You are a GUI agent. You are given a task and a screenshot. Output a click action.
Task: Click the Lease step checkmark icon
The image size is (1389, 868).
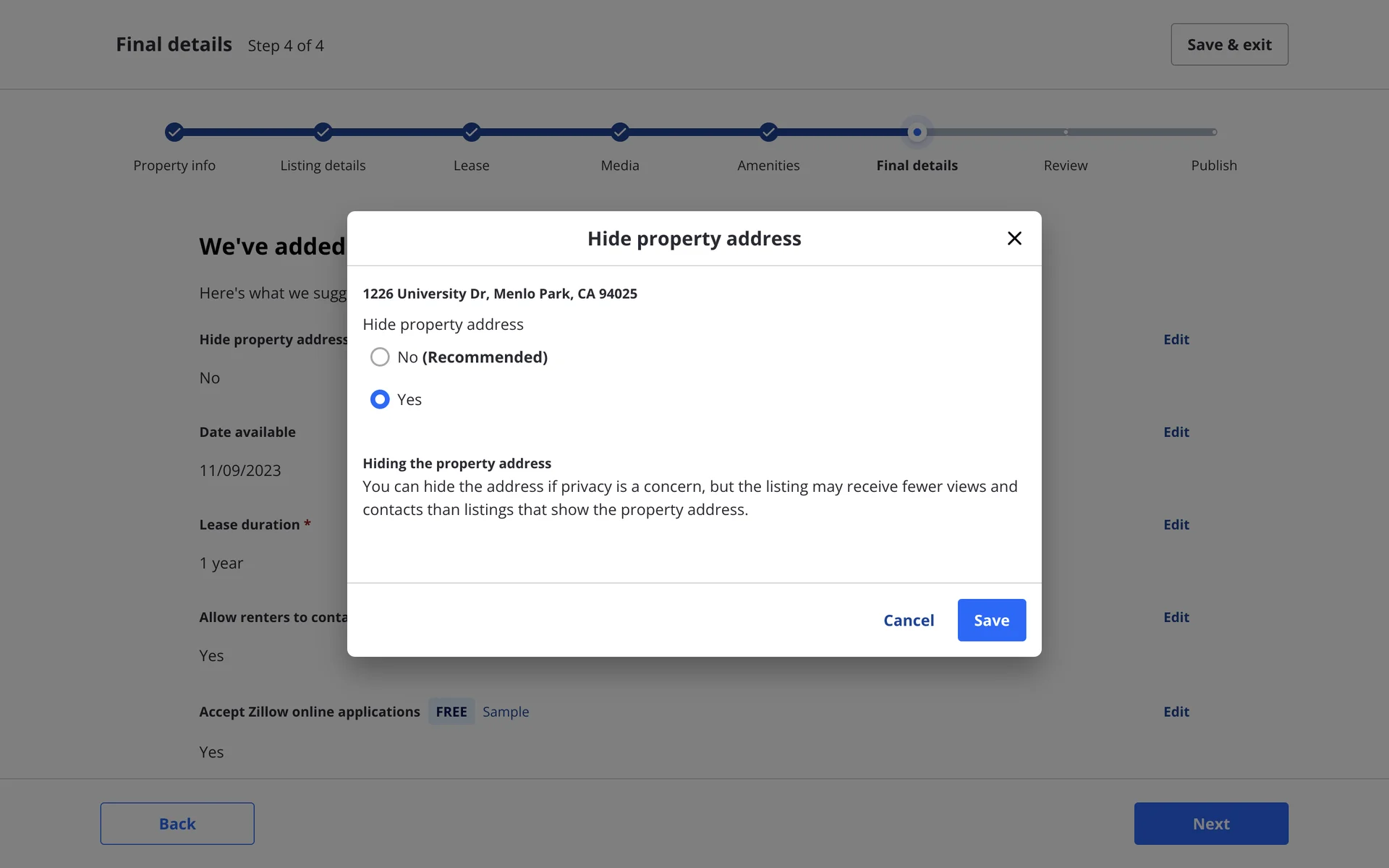tap(471, 132)
